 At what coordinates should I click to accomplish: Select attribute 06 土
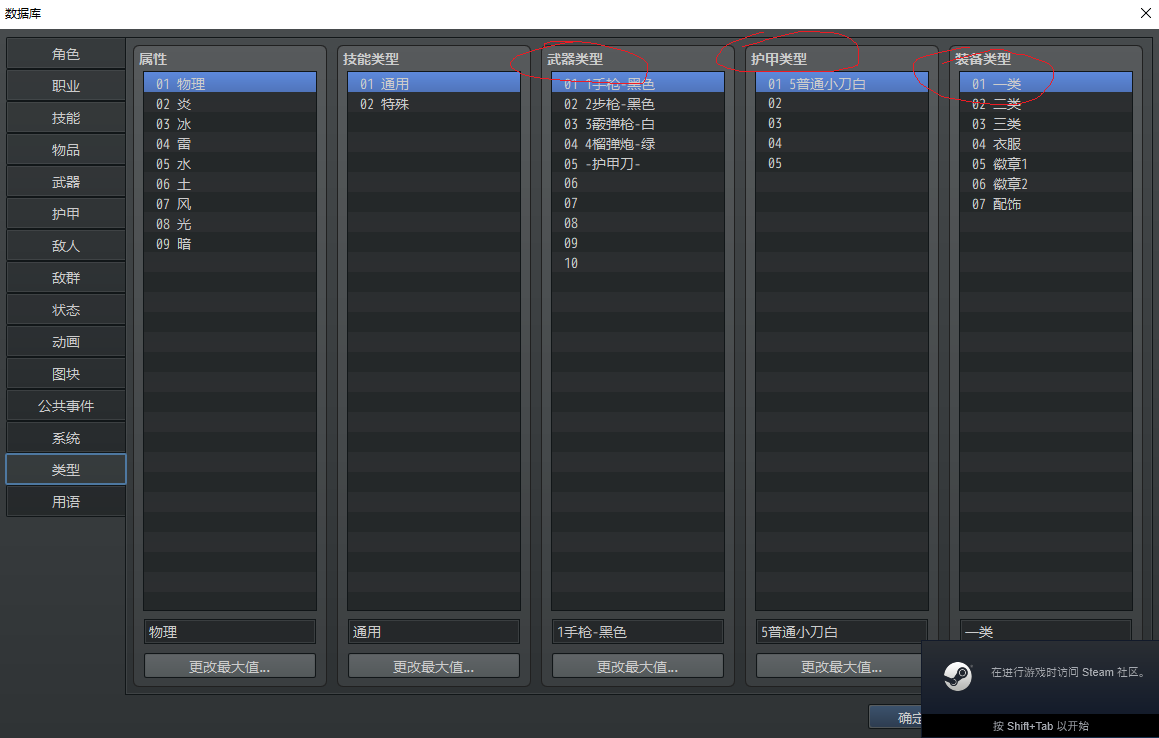pos(230,183)
